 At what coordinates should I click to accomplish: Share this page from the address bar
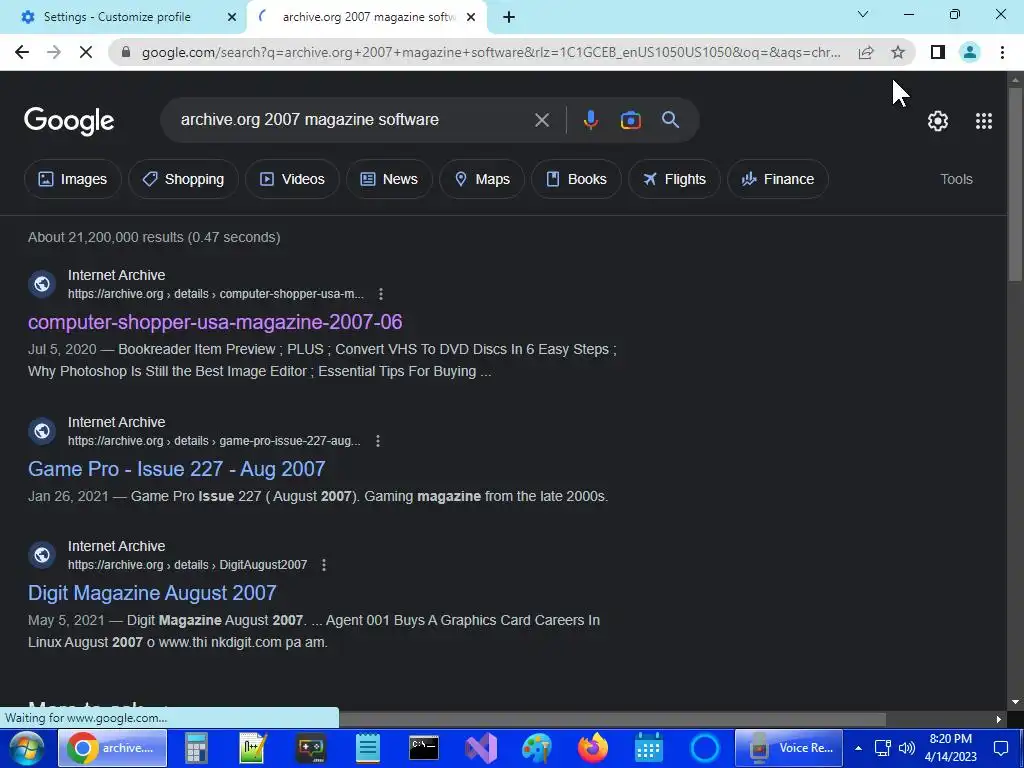[866, 52]
